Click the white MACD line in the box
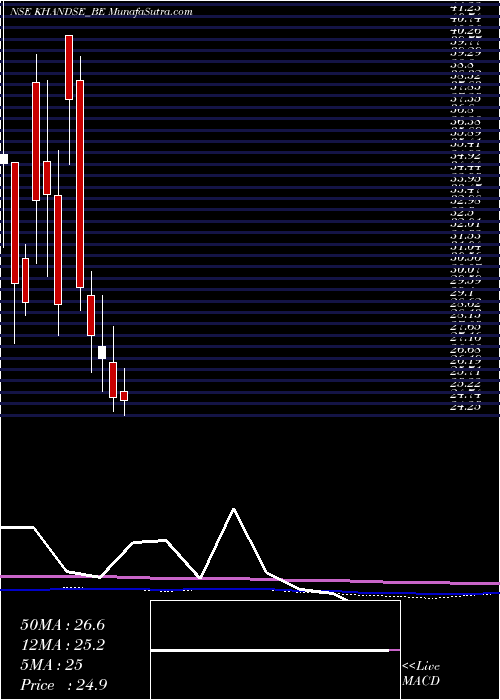Screen dimensions: 500x700 (x=270, y=651)
